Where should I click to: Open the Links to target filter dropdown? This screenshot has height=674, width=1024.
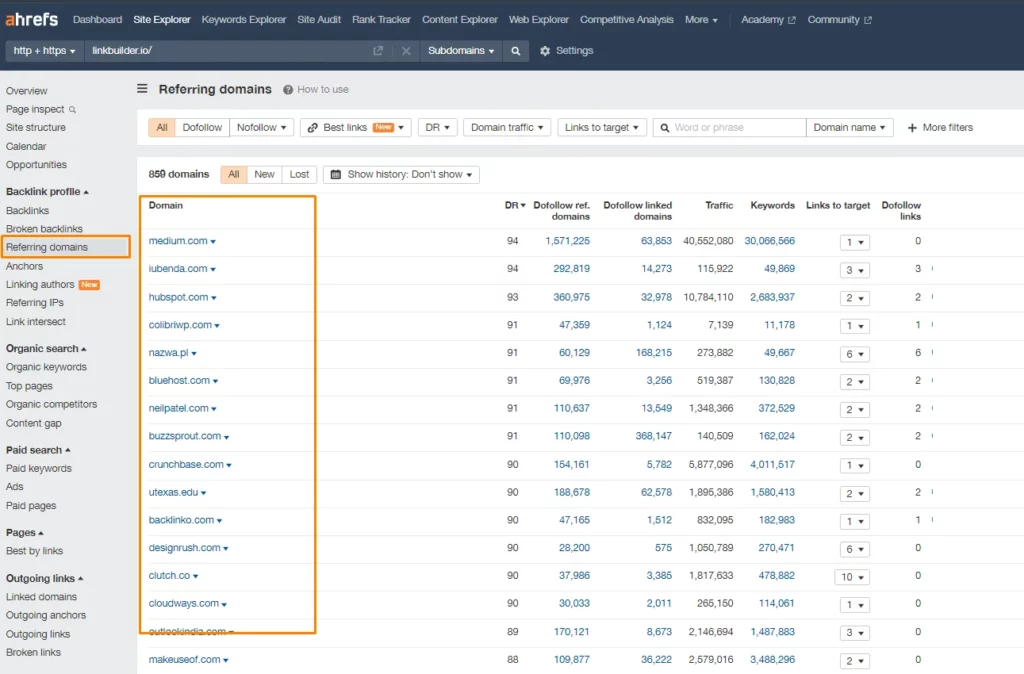601,127
